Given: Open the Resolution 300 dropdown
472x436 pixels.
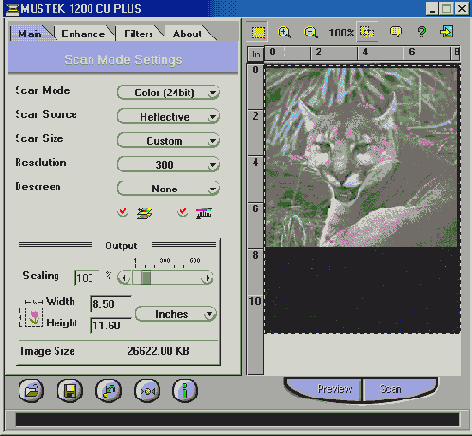Looking at the screenshot, I should pos(168,165).
